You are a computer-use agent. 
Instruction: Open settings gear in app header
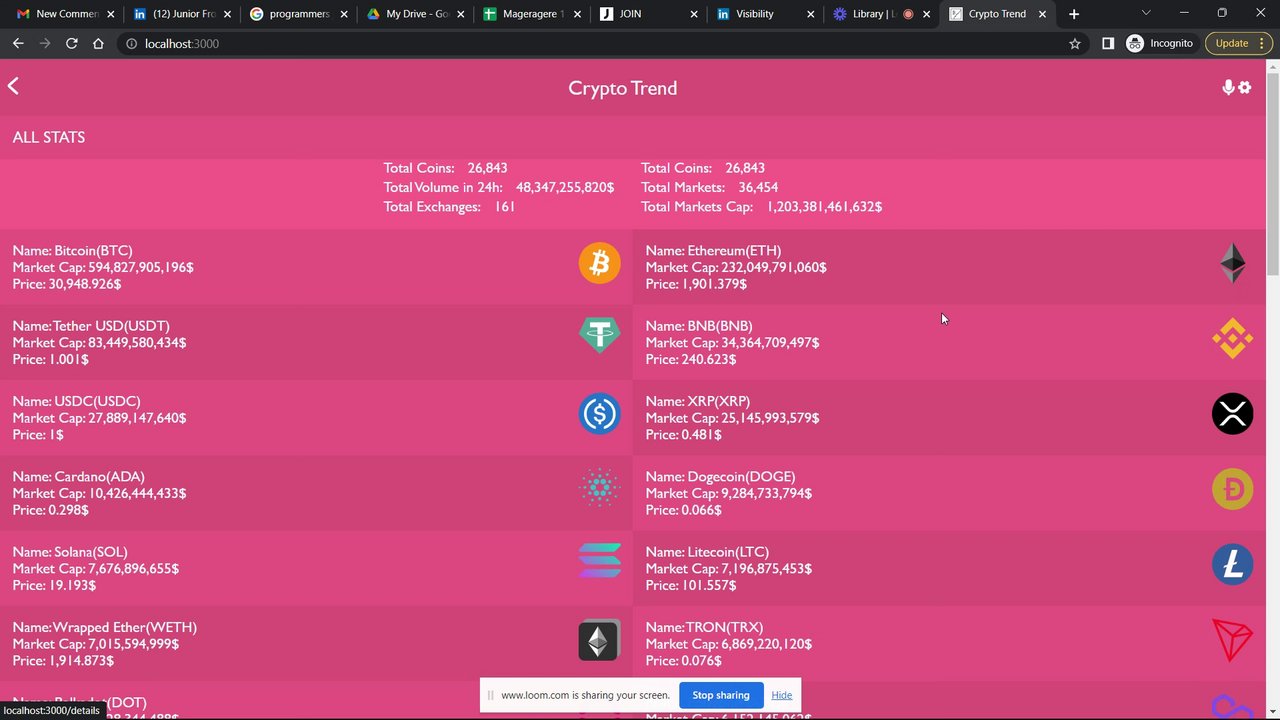pos(1245,87)
